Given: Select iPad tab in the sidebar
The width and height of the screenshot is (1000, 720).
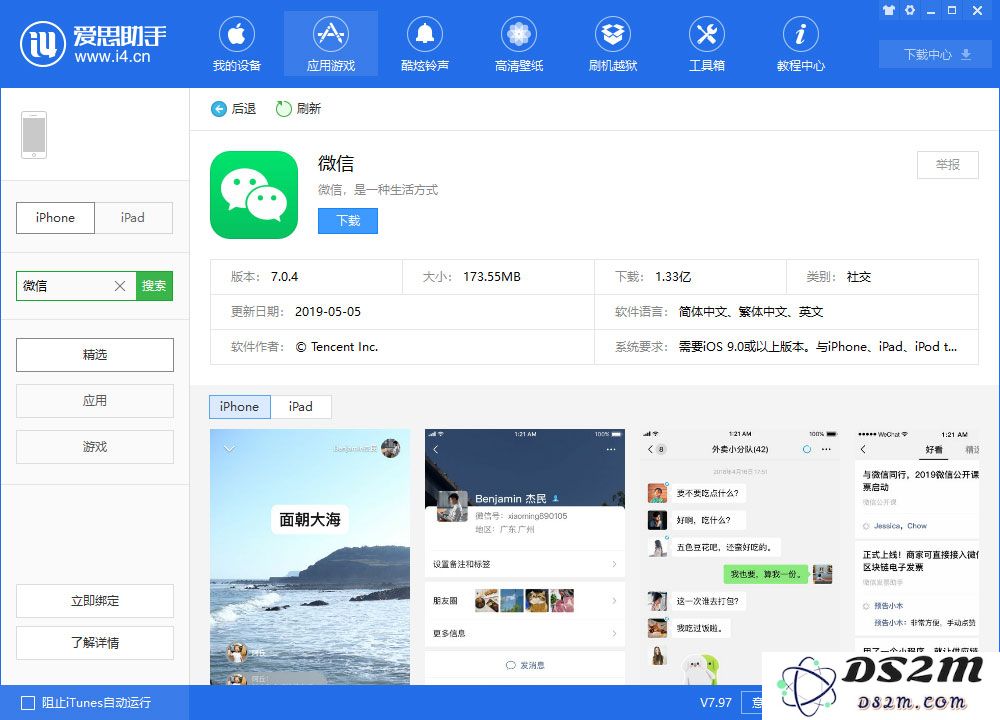Looking at the screenshot, I should (133, 217).
